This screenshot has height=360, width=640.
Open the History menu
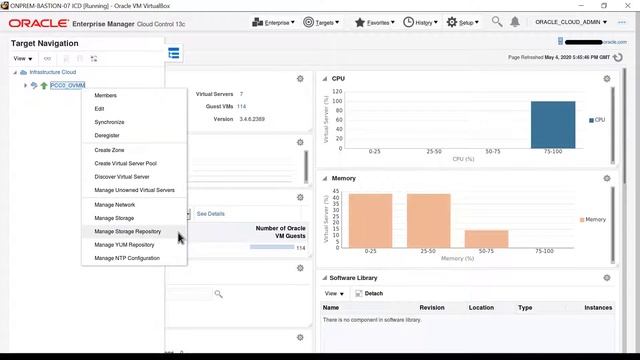(x=420, y=22)
